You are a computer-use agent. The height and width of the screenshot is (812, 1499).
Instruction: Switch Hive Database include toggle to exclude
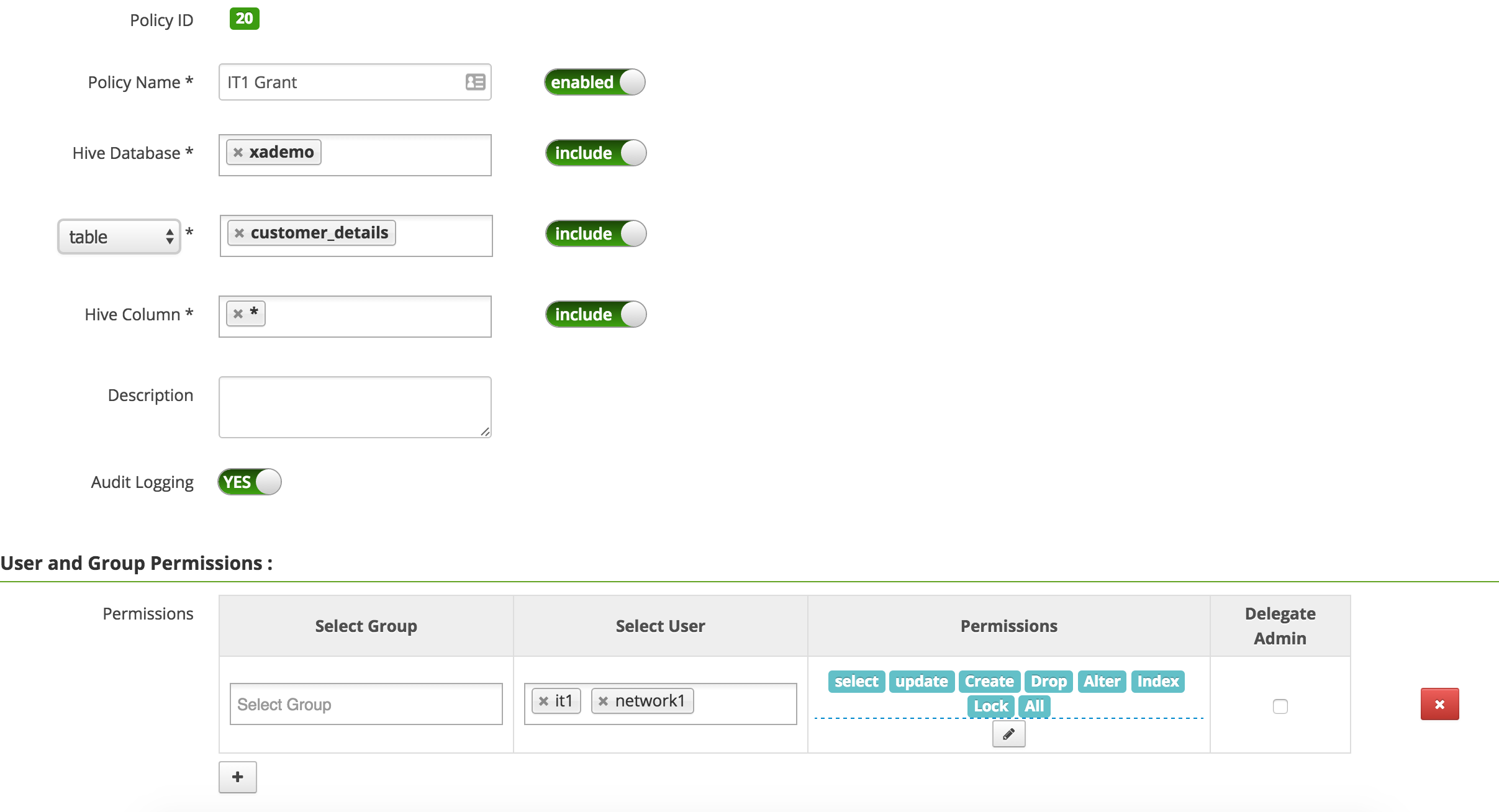594,153
